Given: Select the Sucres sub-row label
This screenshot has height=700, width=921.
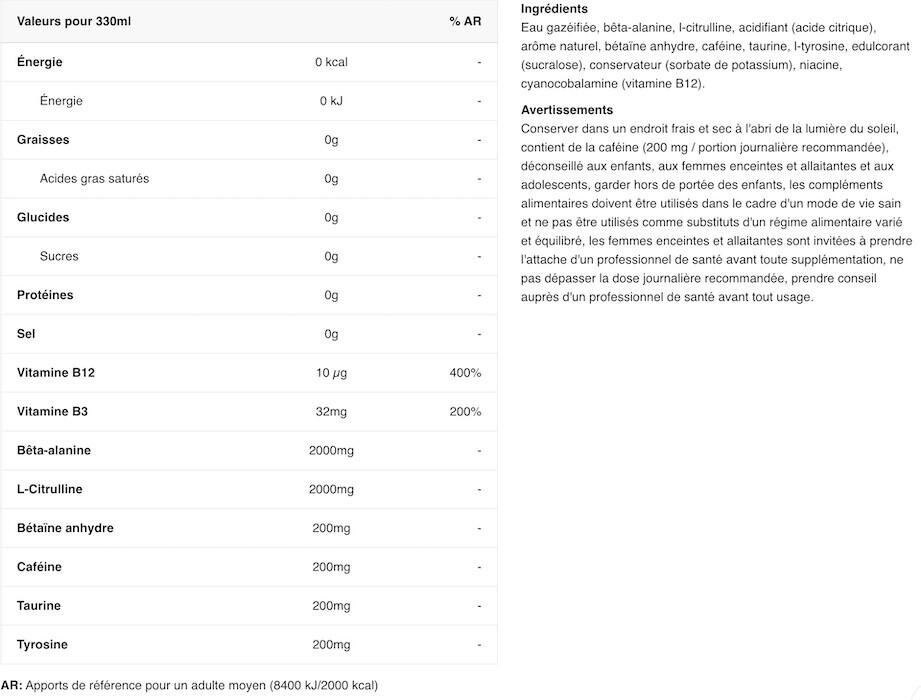Looking at the screenshot, I should click(59, 256).
